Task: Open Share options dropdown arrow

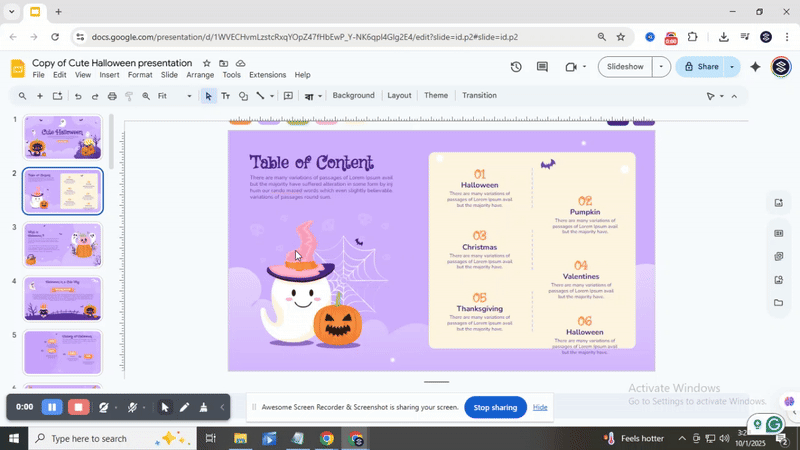Action: (x=732, y=67)
